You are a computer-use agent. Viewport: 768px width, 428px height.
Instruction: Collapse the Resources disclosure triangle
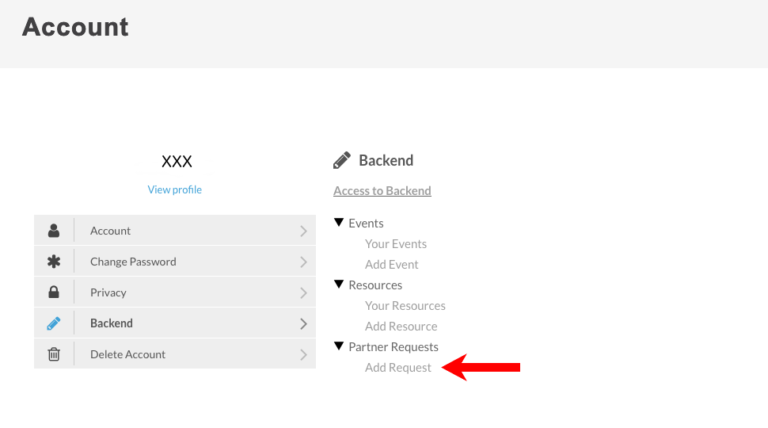pos(339,285)
